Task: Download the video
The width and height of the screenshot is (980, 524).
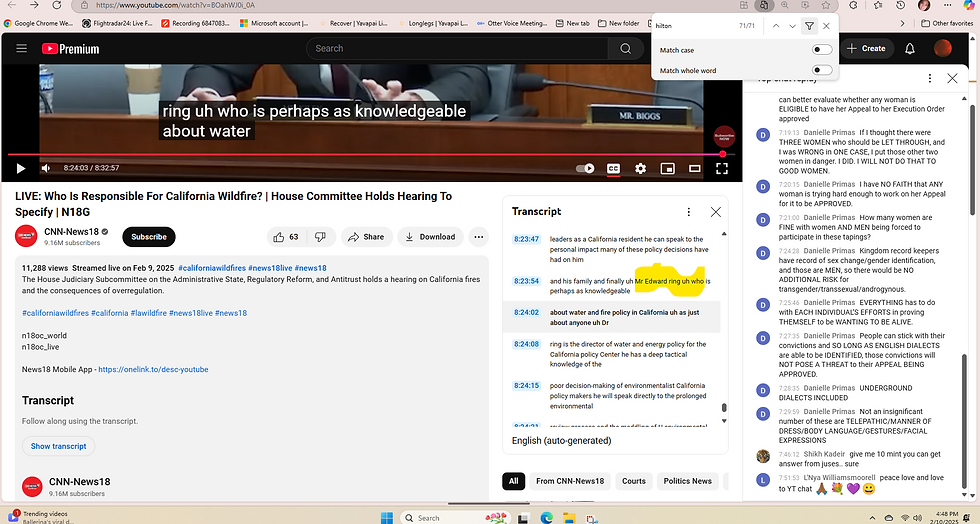Action: [430, 237]
